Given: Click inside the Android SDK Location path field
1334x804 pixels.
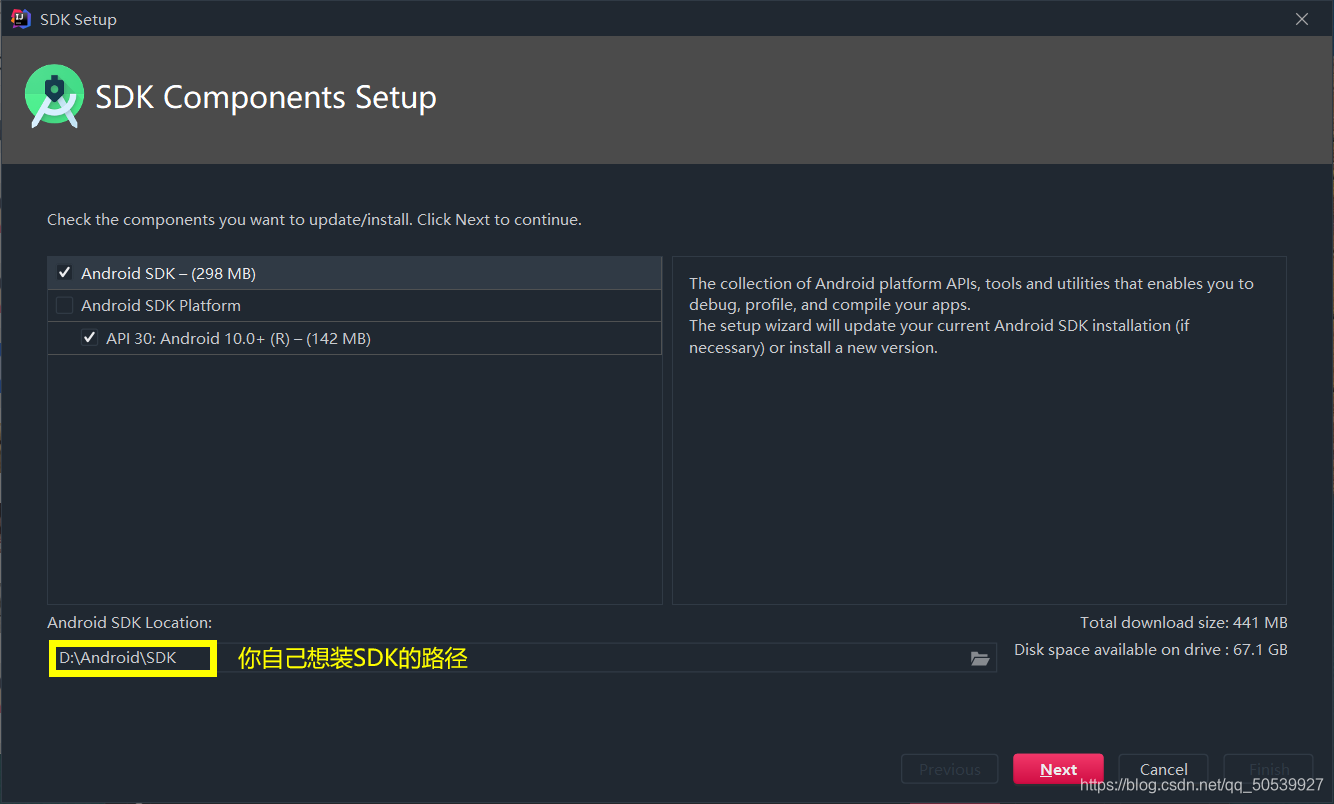Looking at the screenshot, I should (500, 657).
